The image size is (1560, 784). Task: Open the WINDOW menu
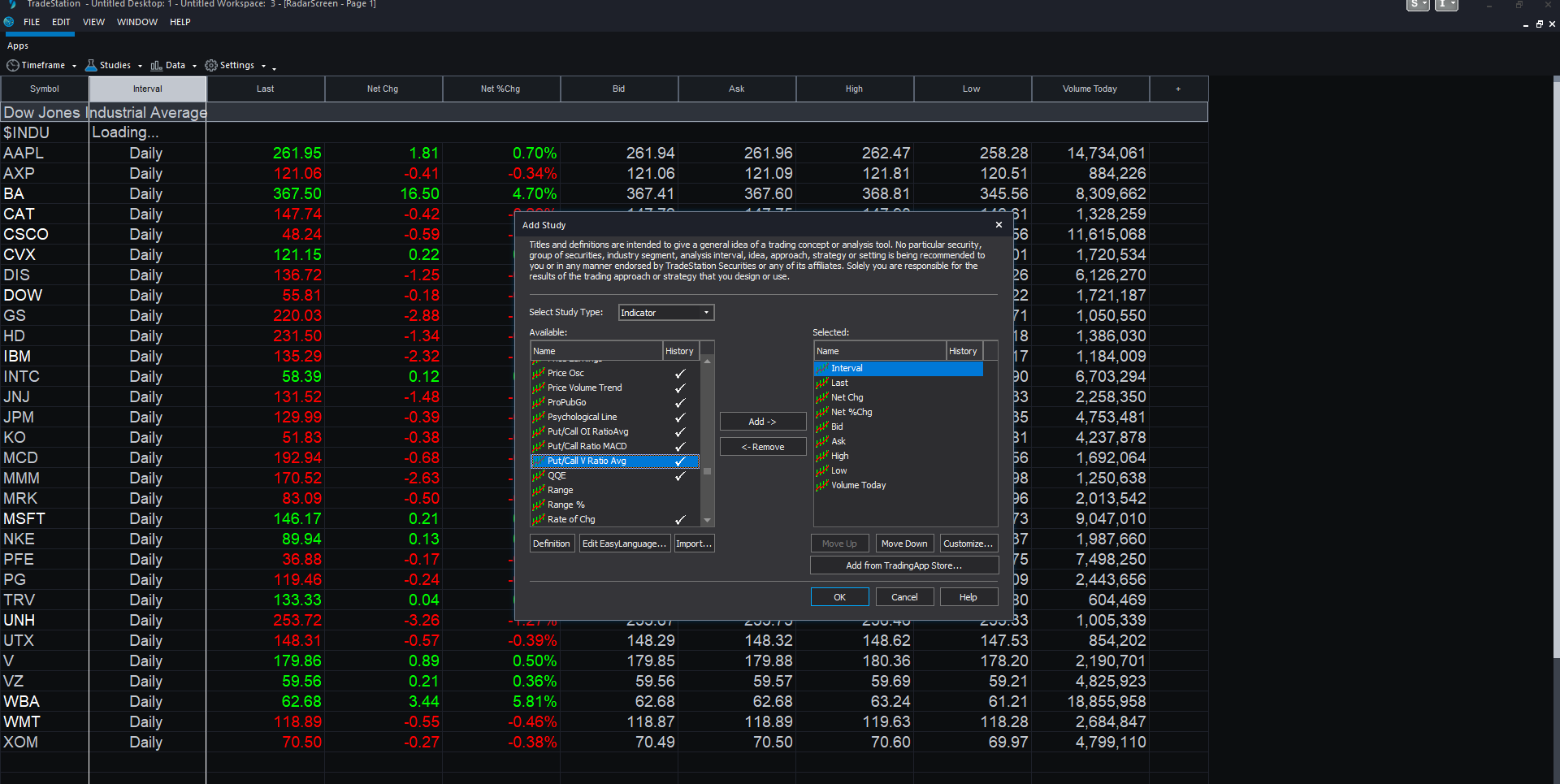pos(136,22)
